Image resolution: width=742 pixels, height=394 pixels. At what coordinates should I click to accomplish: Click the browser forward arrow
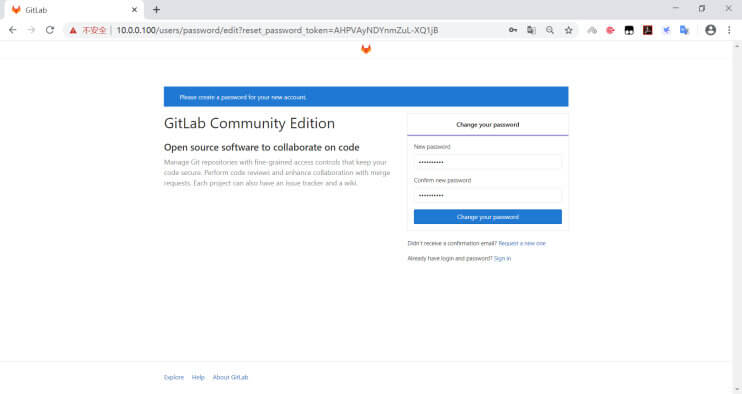[x=31, y=30]
